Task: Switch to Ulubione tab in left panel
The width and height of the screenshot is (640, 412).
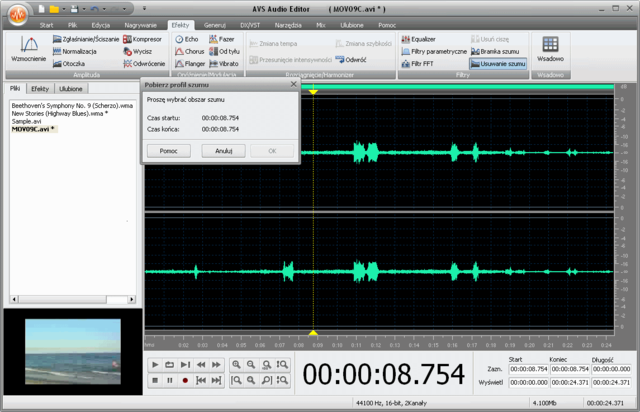Action: [71, 89]
